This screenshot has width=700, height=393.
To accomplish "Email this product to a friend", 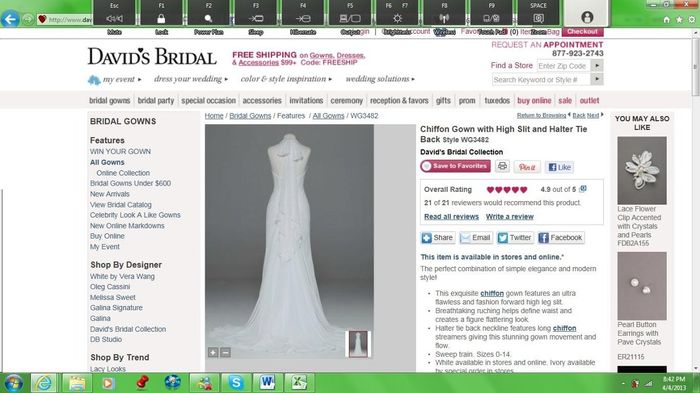I will tap(475, 238).
